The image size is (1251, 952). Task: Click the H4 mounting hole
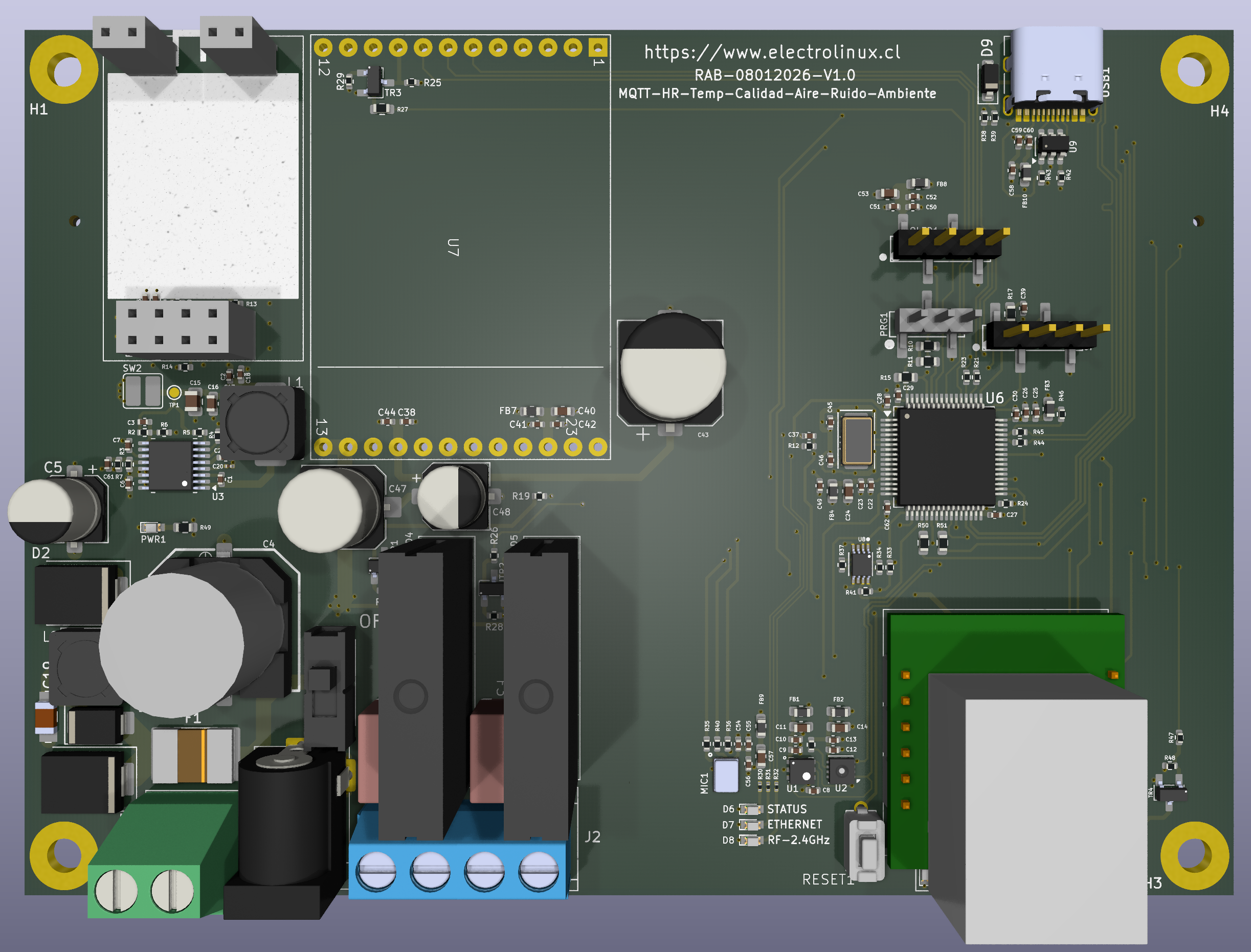[1194, 70]
